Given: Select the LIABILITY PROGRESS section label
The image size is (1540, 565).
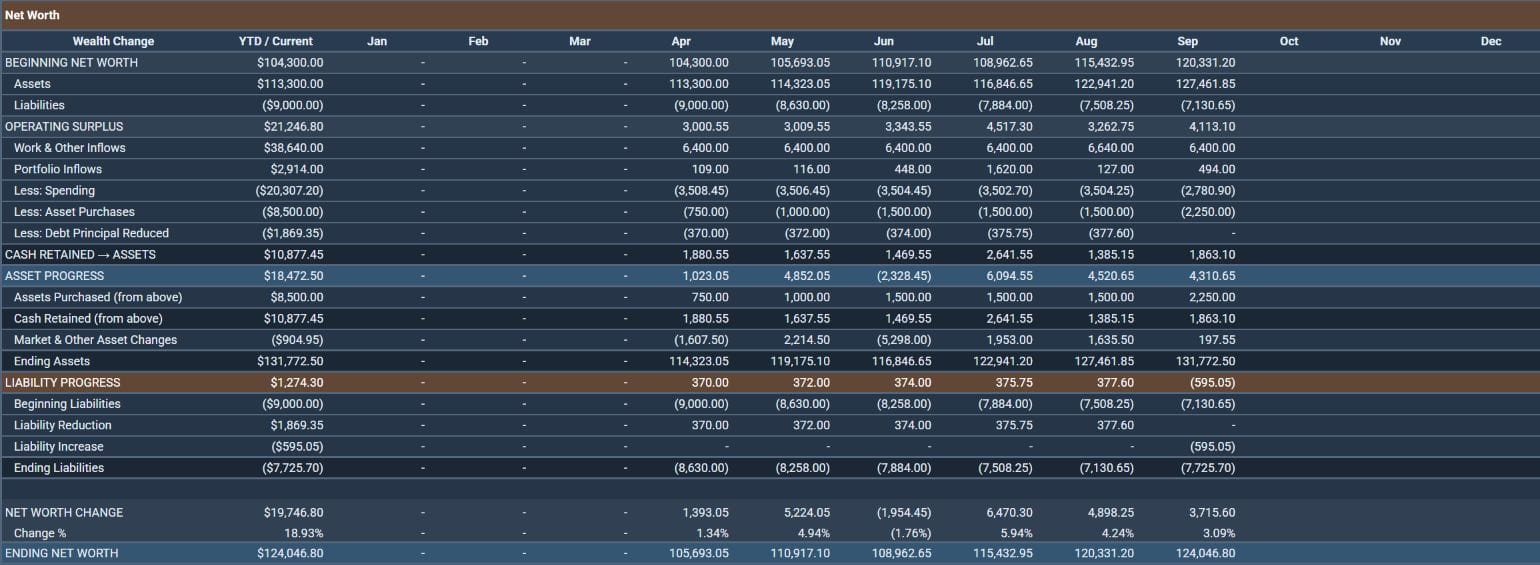Looking at the screenshot, I should coord(63,382).
